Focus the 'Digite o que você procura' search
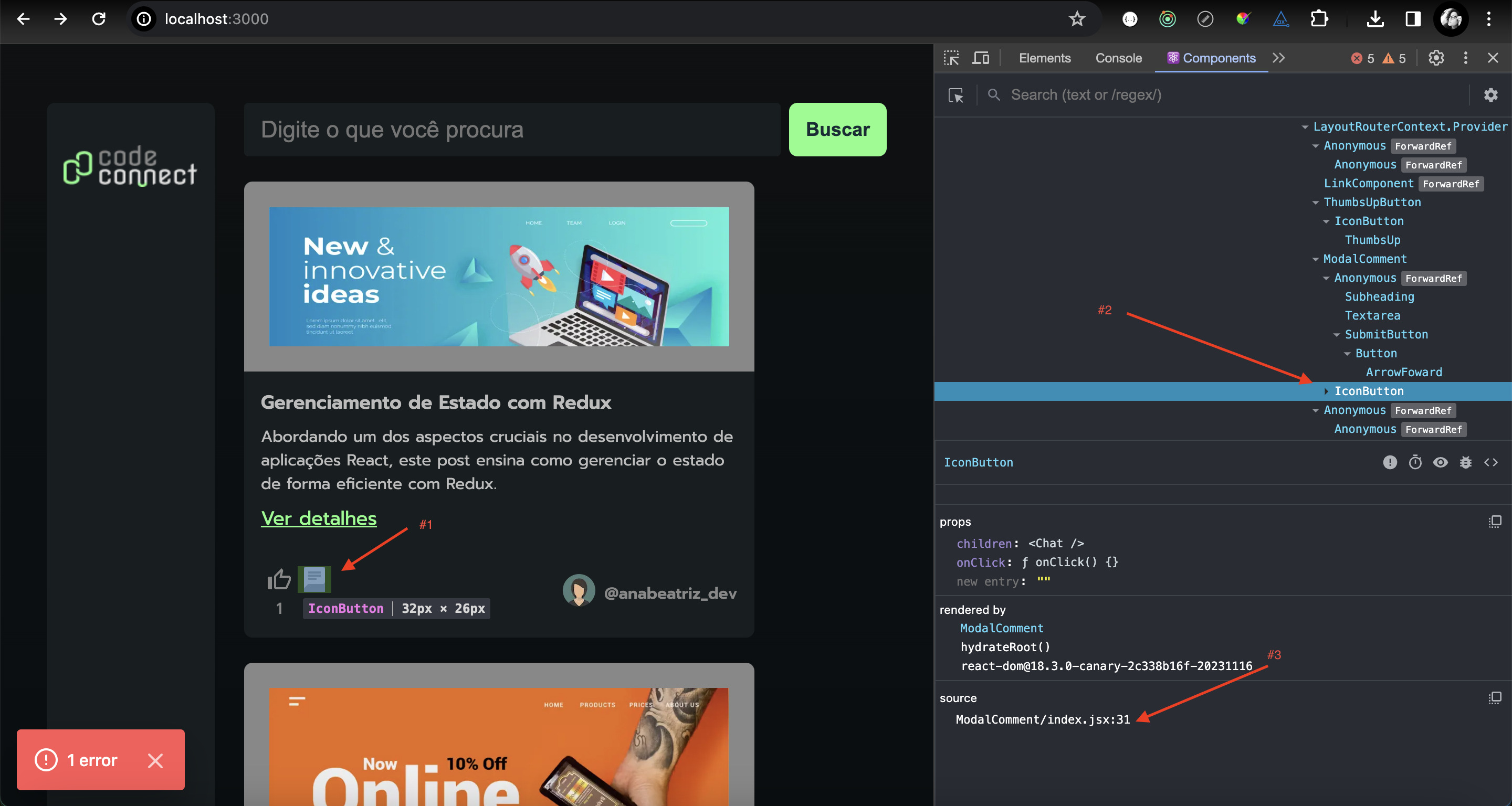This screenshot has width=1512, height=806. click(512, 130)
